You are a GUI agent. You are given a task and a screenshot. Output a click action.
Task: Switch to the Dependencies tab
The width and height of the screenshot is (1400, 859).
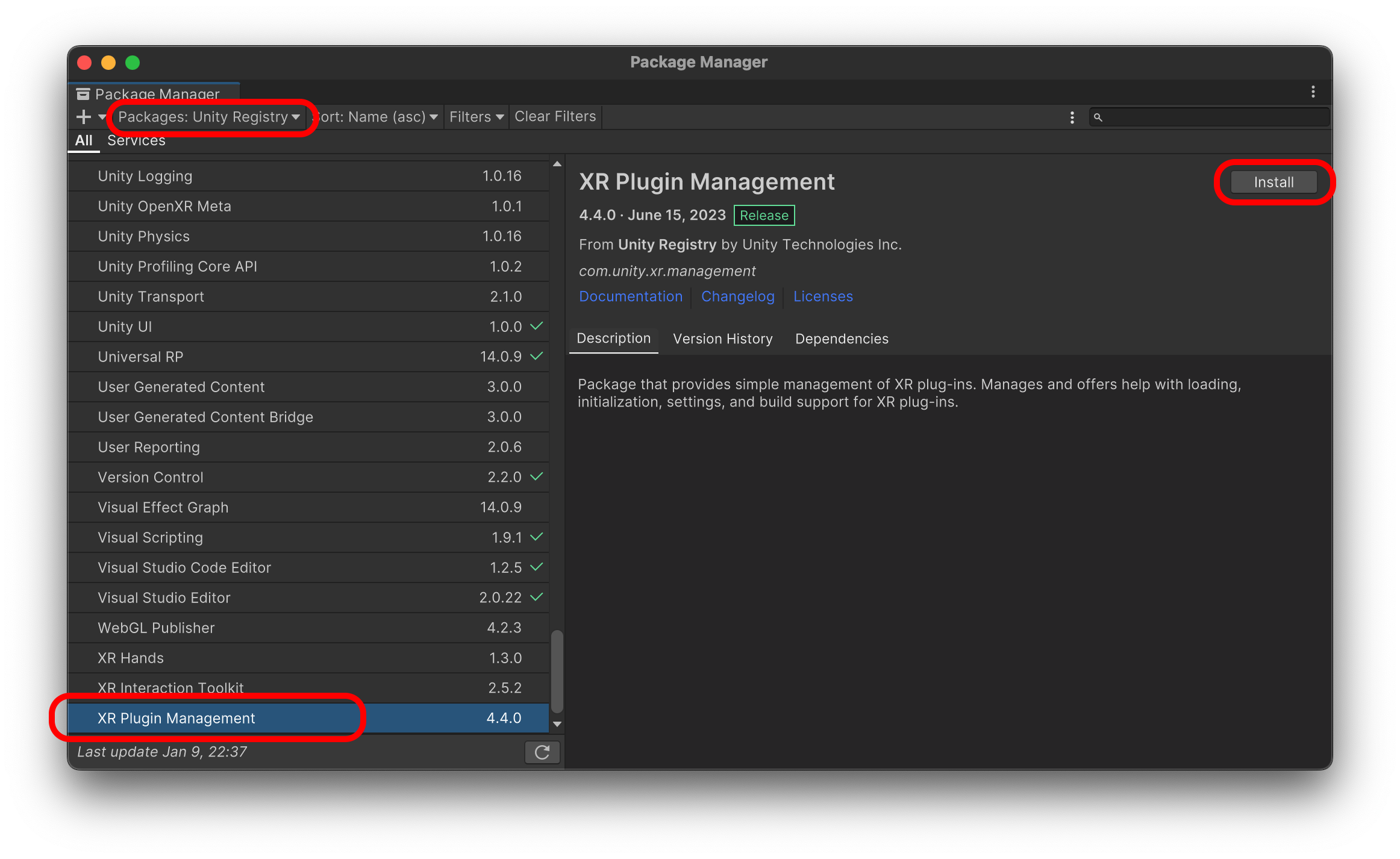click(842, 339)
